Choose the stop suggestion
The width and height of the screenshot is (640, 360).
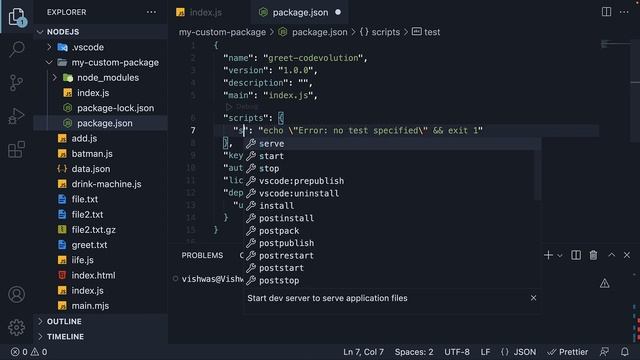coord(392,169)
